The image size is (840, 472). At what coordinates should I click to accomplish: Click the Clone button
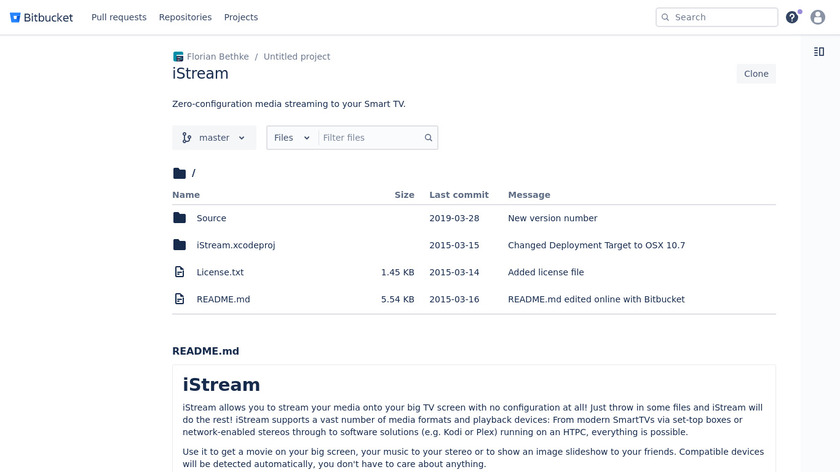point(756,74)
